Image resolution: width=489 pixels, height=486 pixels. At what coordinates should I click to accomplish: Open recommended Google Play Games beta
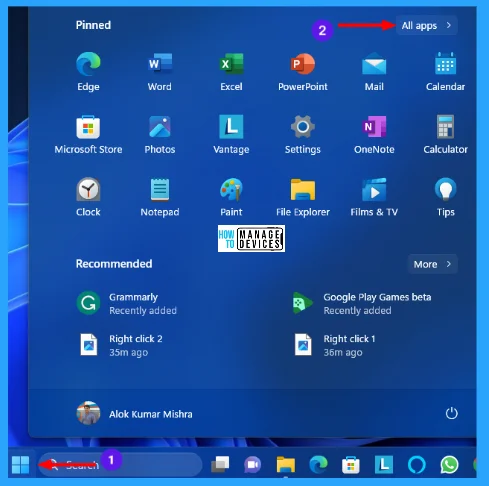click(361, 303)
